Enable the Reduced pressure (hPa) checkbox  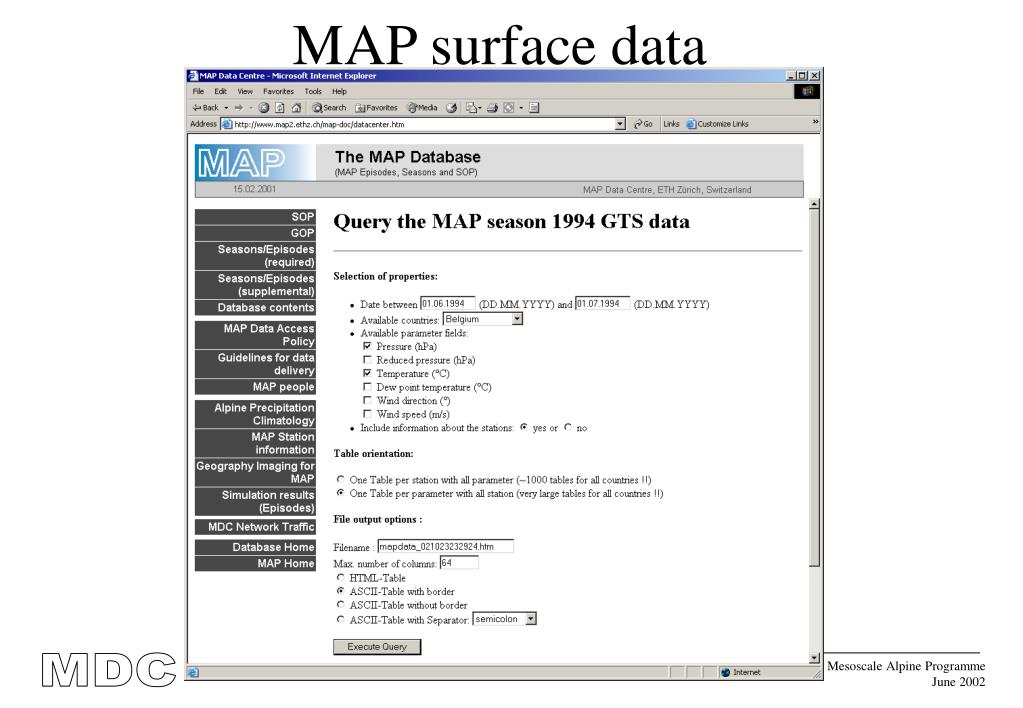[x=367, y=360]
